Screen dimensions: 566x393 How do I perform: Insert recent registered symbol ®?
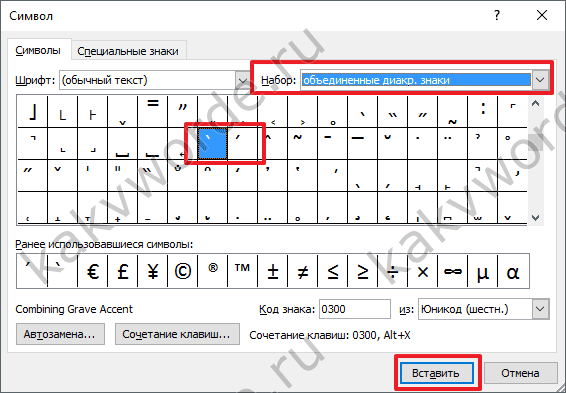213,271
